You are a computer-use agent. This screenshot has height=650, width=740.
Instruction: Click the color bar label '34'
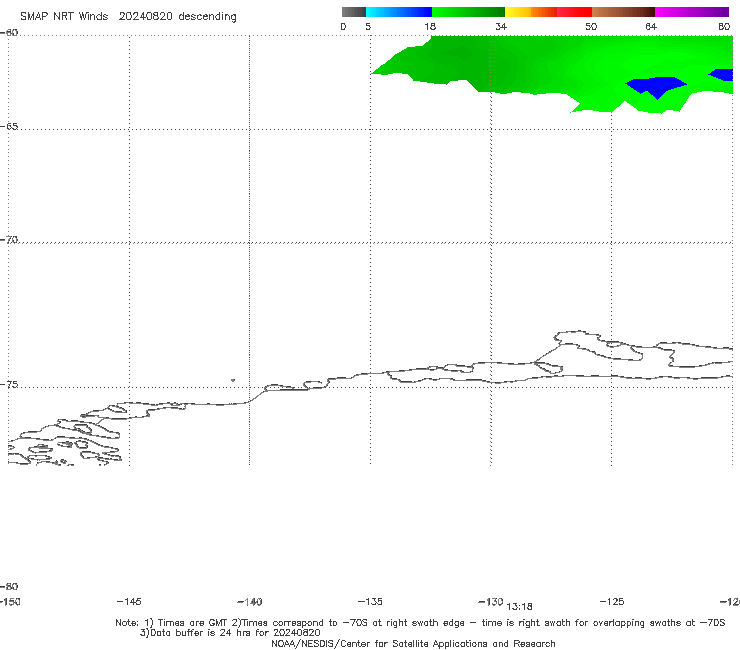501,26
